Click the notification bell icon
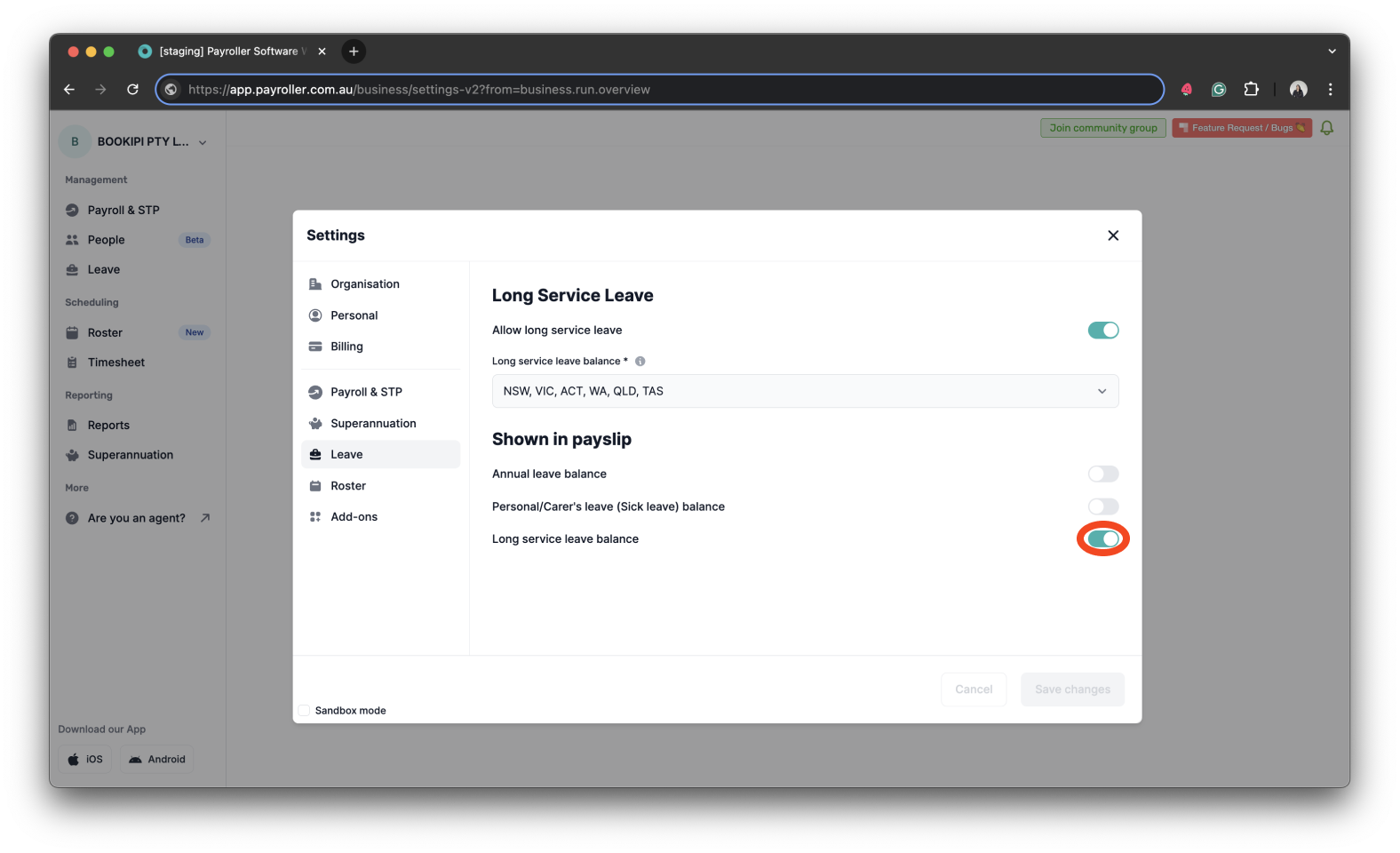 1327,128
